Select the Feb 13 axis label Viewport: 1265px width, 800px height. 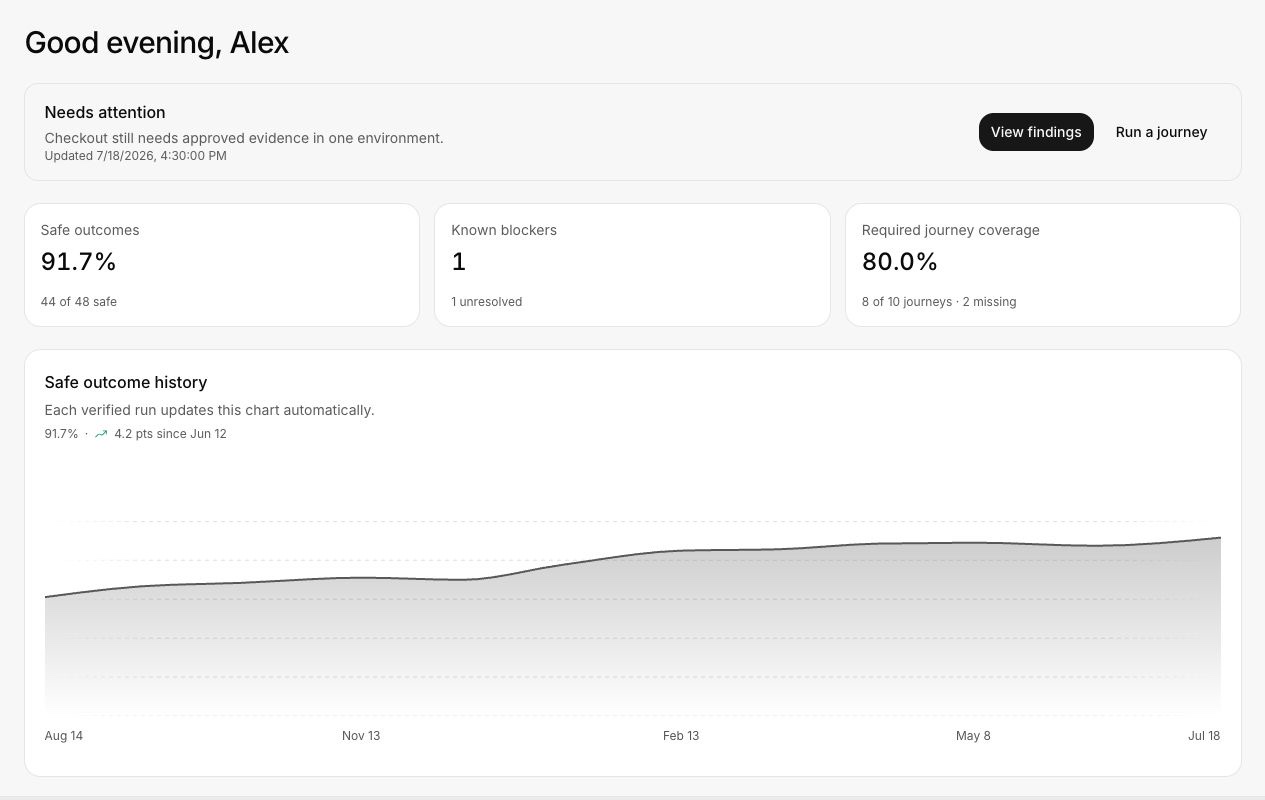pos(681,735)
